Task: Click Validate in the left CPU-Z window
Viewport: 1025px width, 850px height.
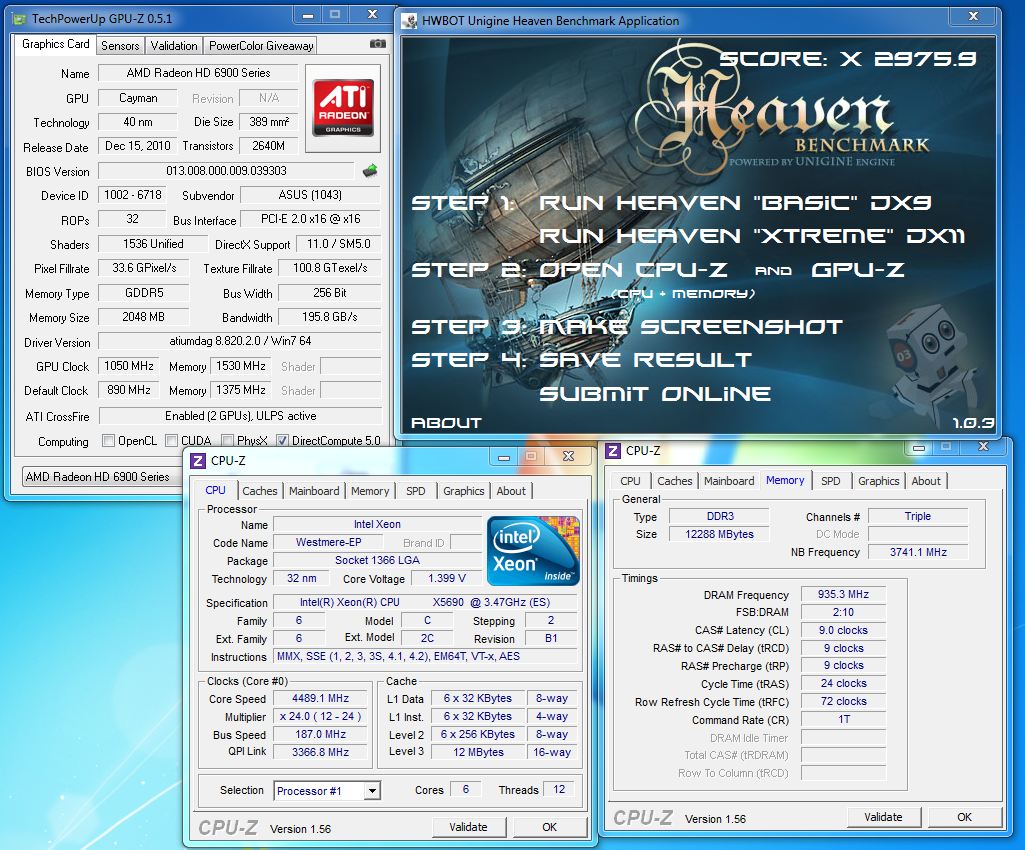Action: (x=469, y=827)
